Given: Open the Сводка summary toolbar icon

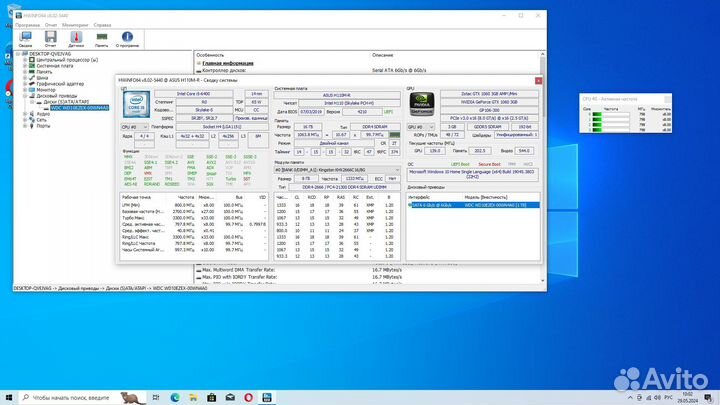Looking at the screenshot, I should pos(25,39).
